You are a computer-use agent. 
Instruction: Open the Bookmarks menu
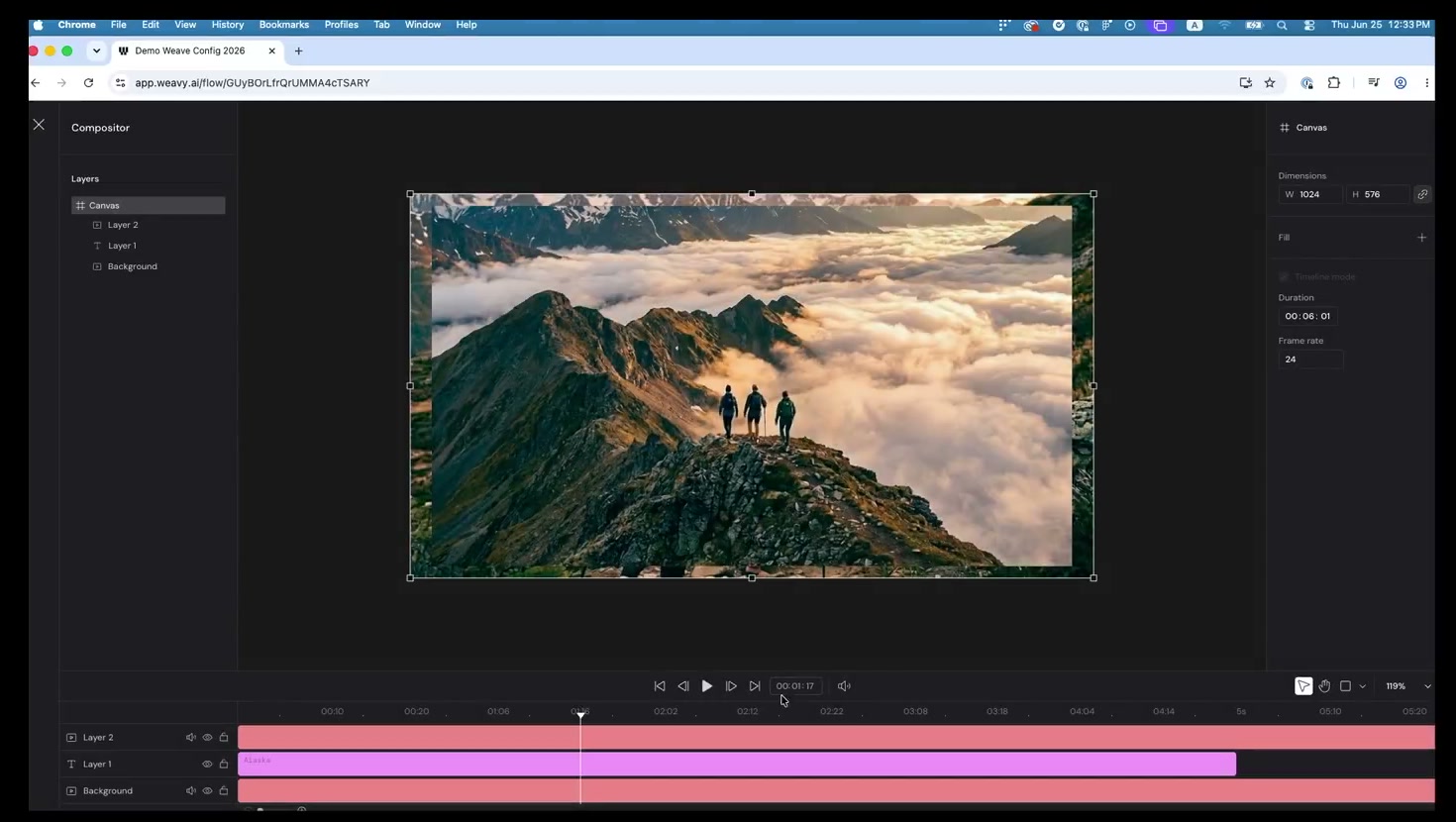[283, 25]
